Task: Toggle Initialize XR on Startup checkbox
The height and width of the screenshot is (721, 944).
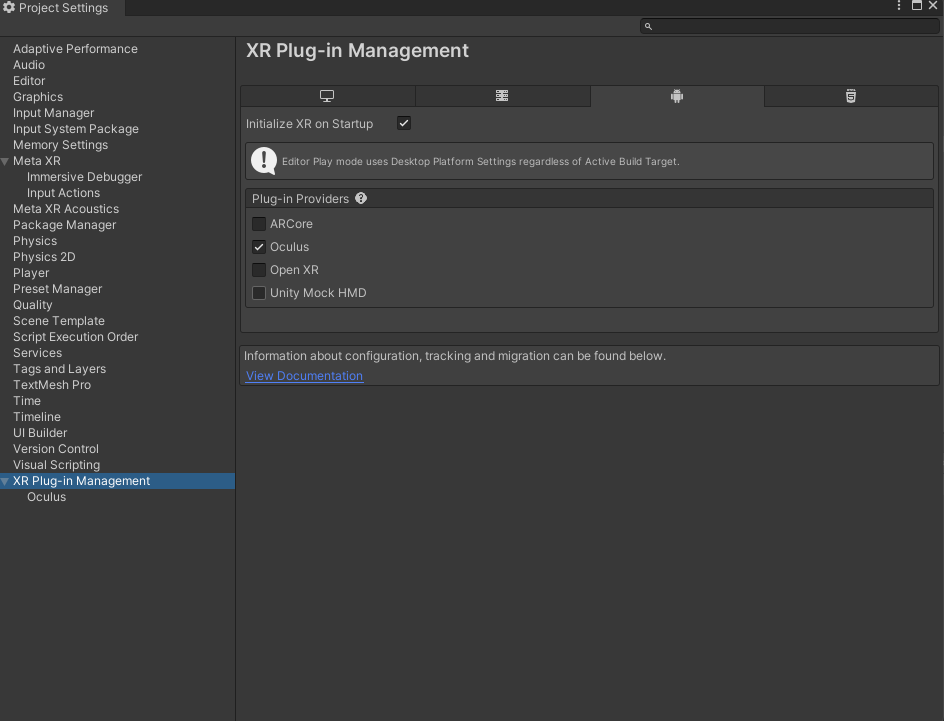Action: point(404,123)
